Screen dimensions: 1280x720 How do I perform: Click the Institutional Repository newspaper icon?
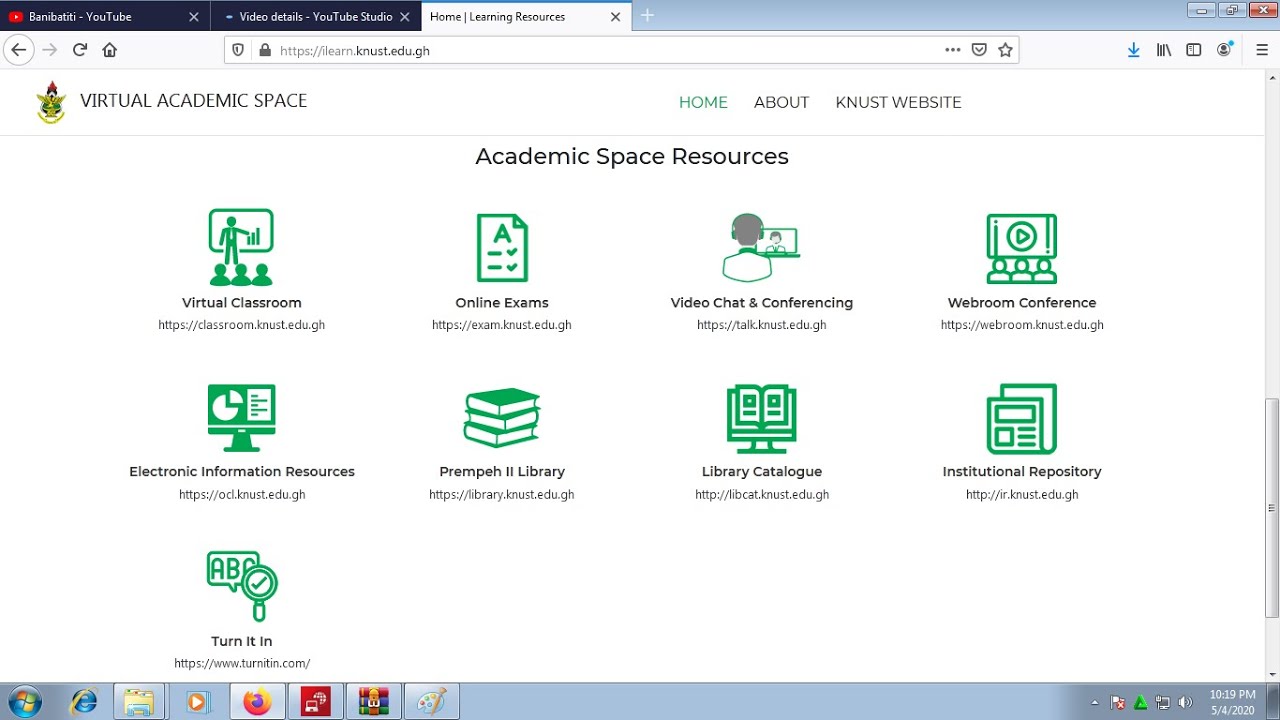1021,418
